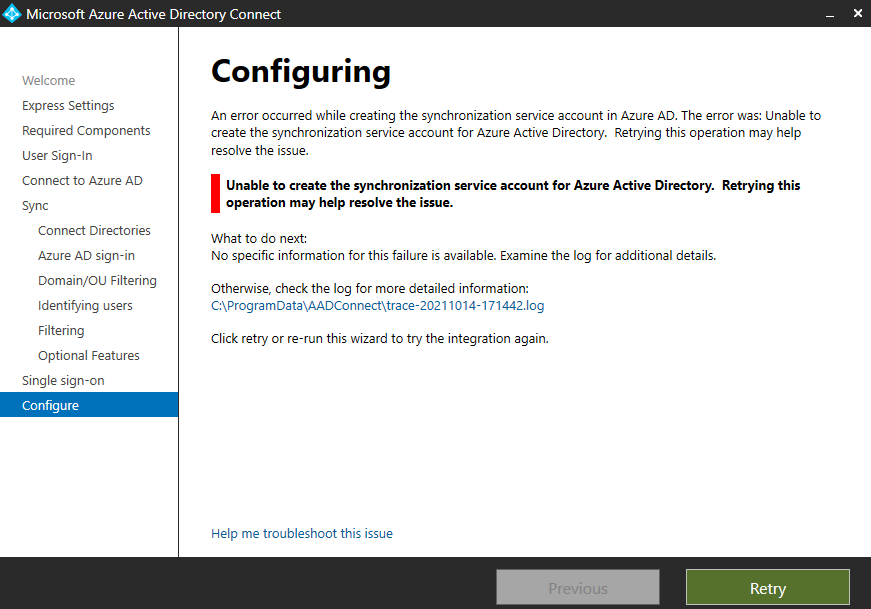Image resolution: width=871 pixels, height=609 pixels.
Task: Click the bold error message text
Action: 513,194
